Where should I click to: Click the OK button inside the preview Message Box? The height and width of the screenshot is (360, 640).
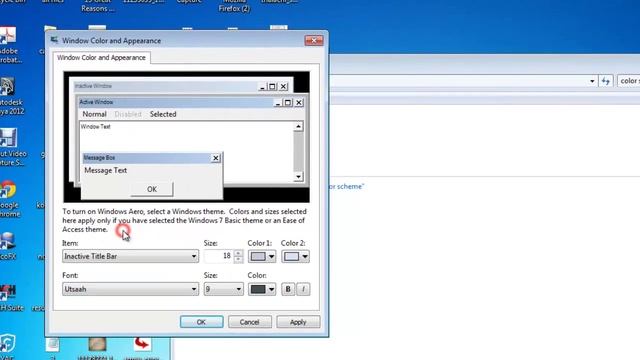[152, 189]
